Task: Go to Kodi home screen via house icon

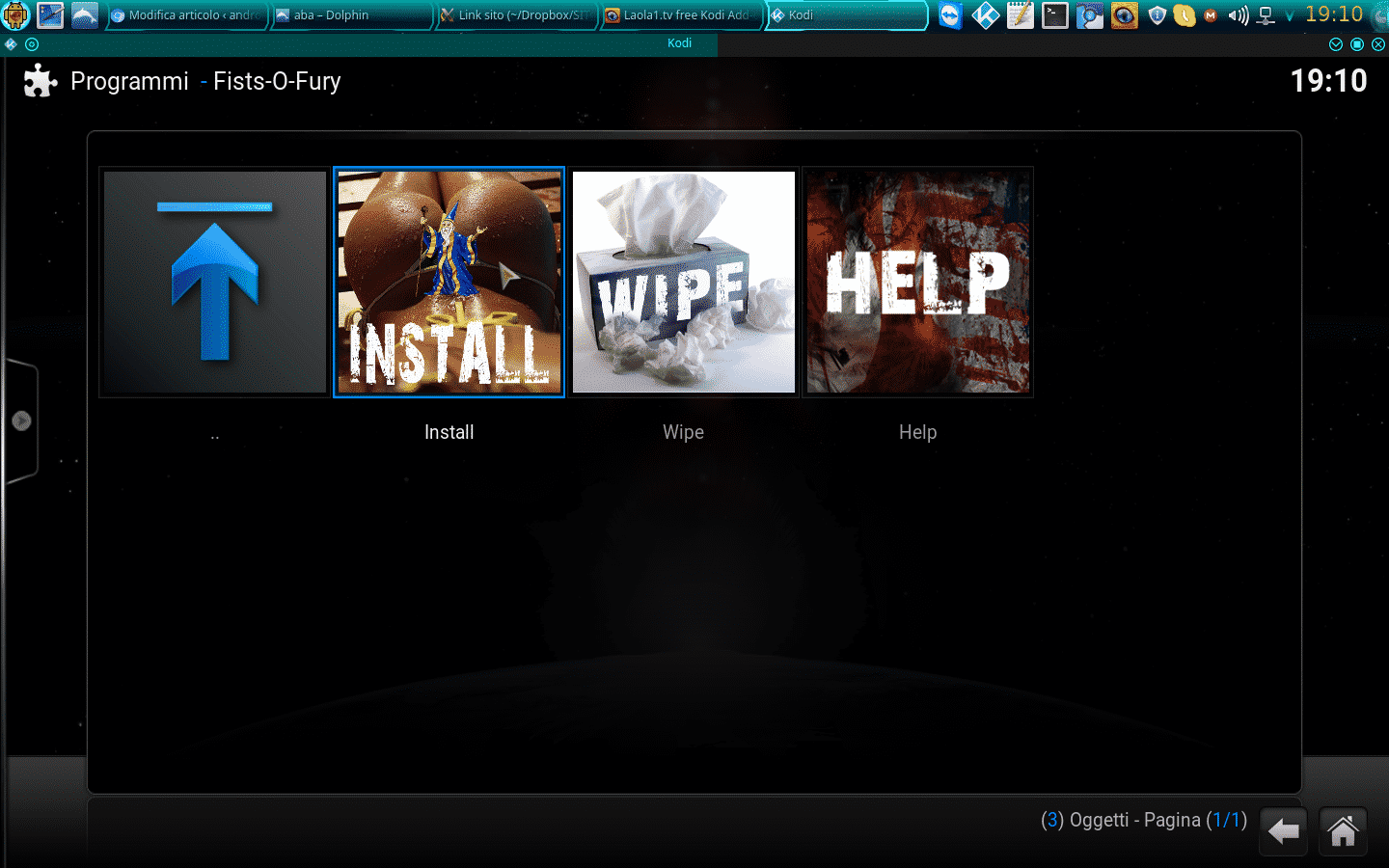Action: [x=1343, y=830]
